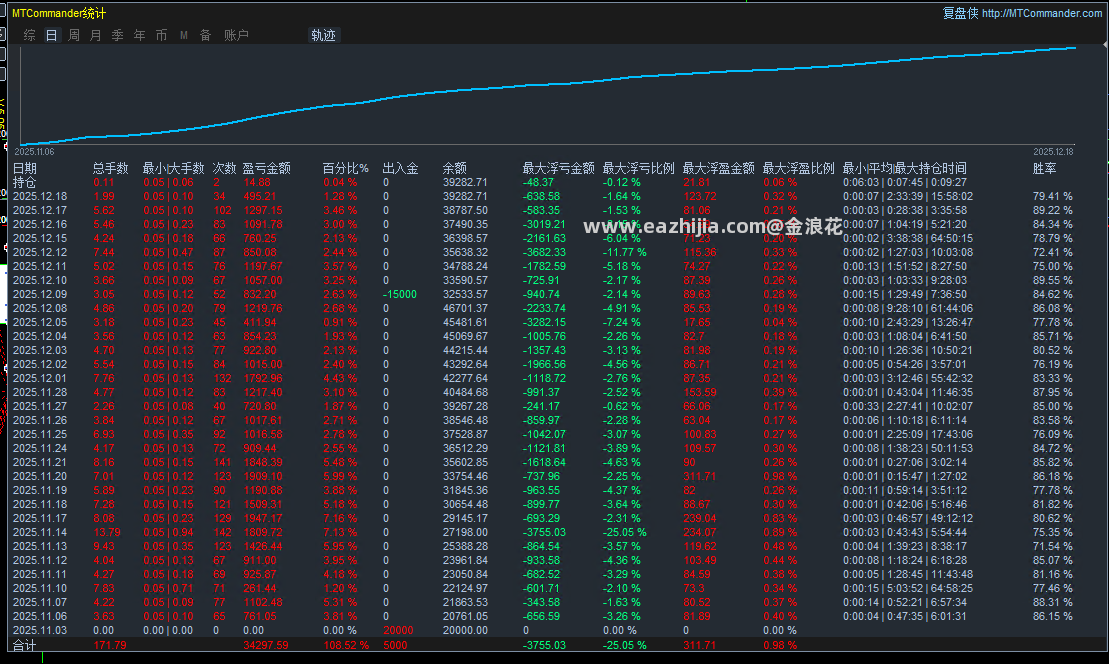Click the 次数 column header

tap(224, 168)
